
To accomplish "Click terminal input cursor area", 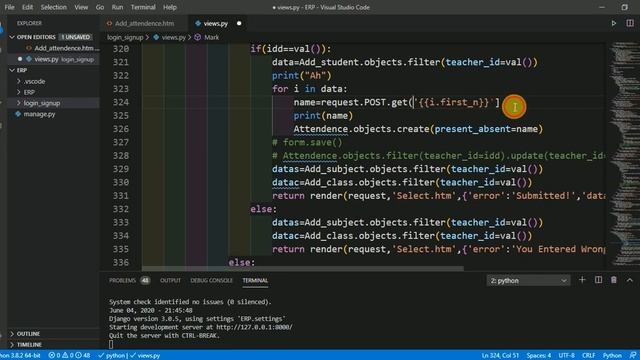I will tap(111, 344).
